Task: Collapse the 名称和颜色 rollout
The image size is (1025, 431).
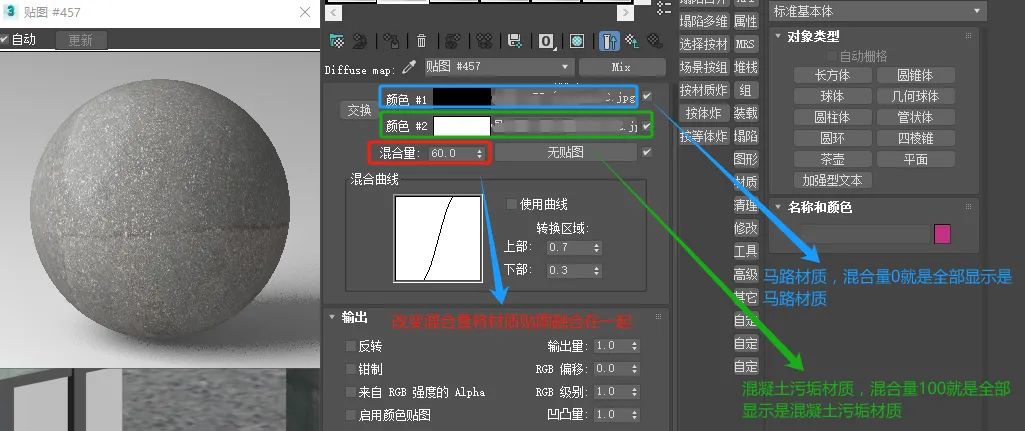Action: click(778, 207)
